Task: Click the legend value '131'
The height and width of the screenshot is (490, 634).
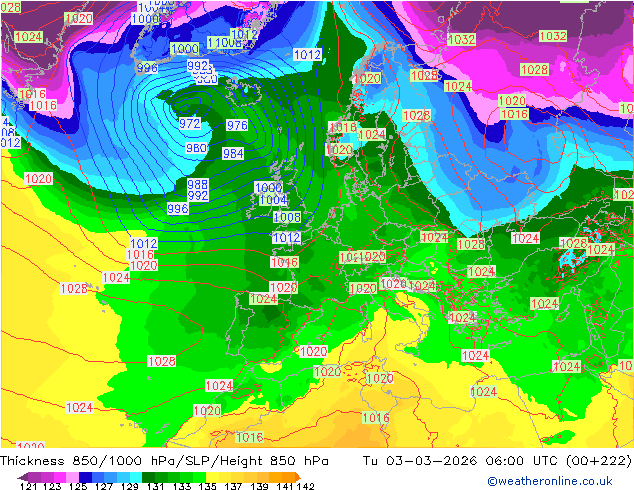Action: [x=156, y=486]
